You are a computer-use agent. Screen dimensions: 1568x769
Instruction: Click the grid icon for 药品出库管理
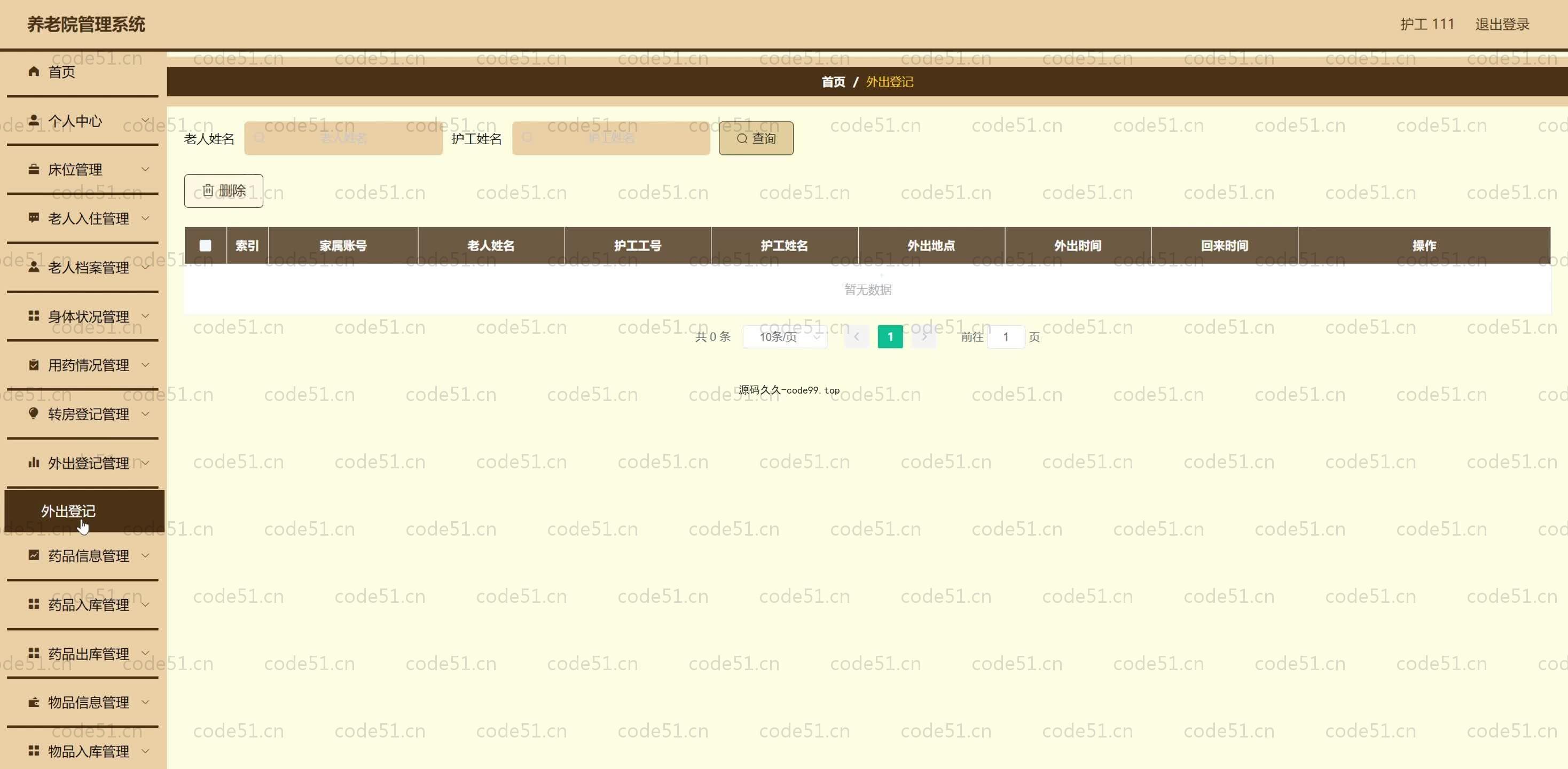[34, 653]
